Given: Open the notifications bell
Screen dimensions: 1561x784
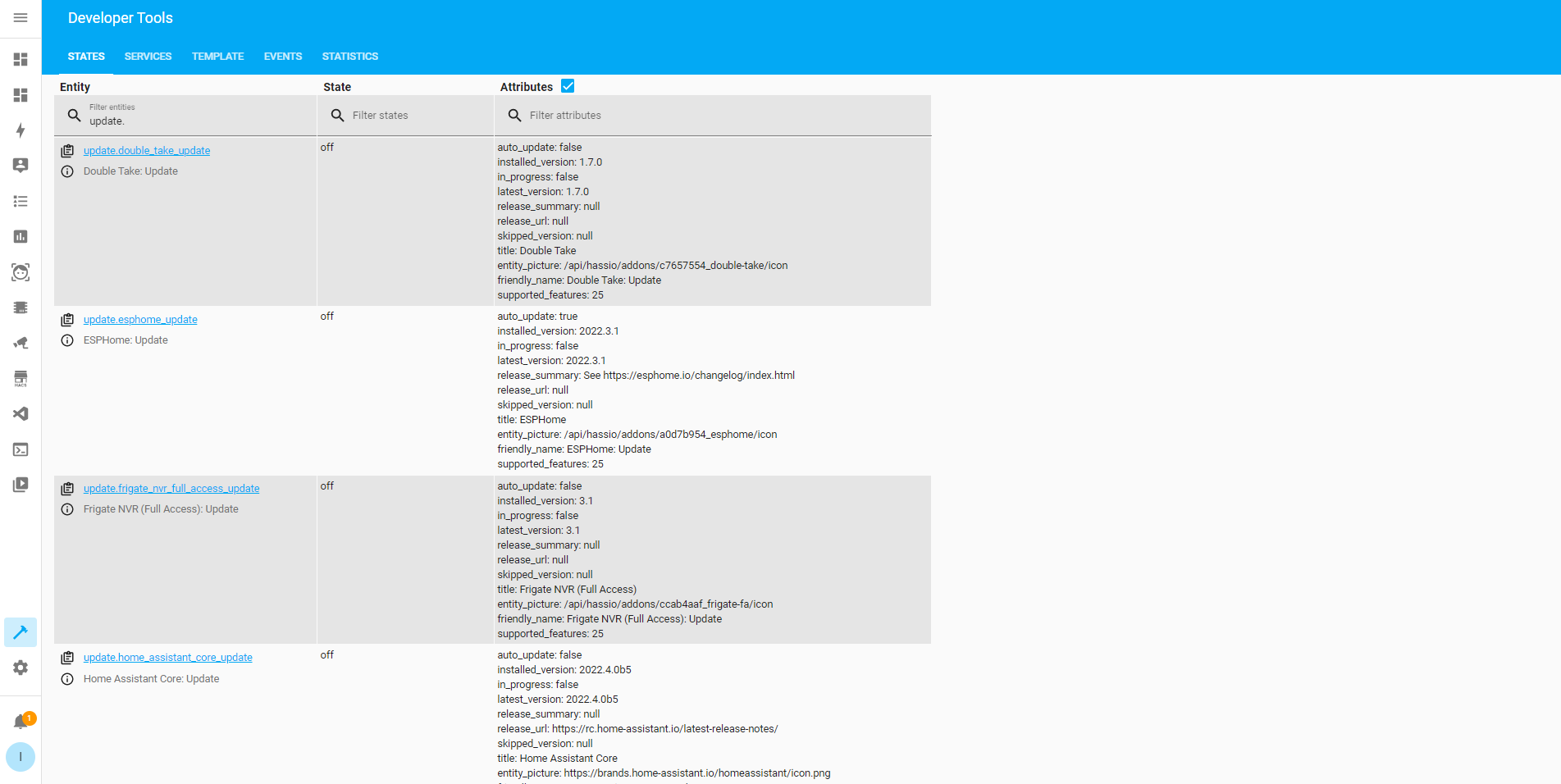Looking at the screenshot, I should pyautogui.click(x=21, y=722).
